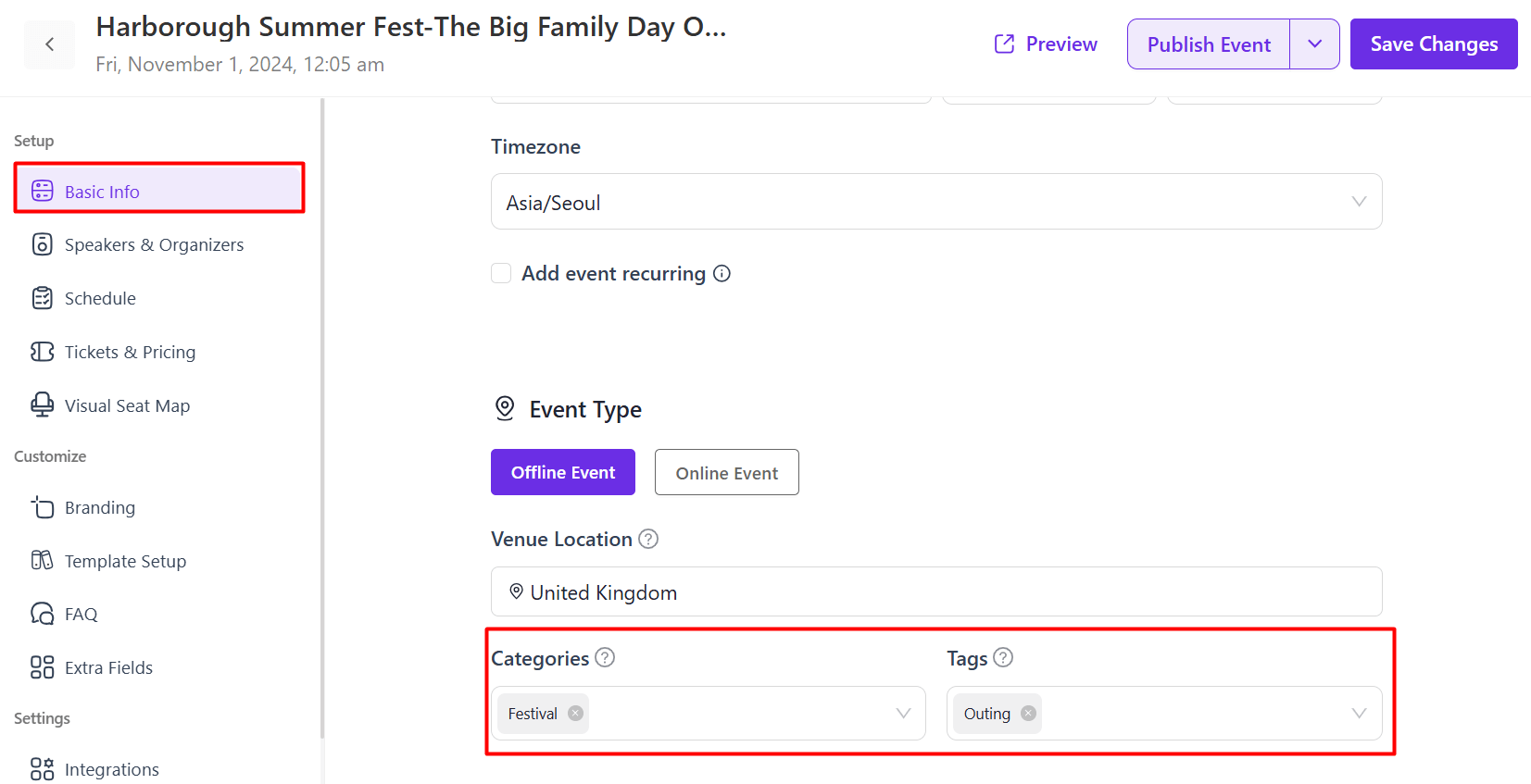This screenshot has width=1531, height=784.
Task: Remove the Outing tag chip
Action: coord(1028,714)
